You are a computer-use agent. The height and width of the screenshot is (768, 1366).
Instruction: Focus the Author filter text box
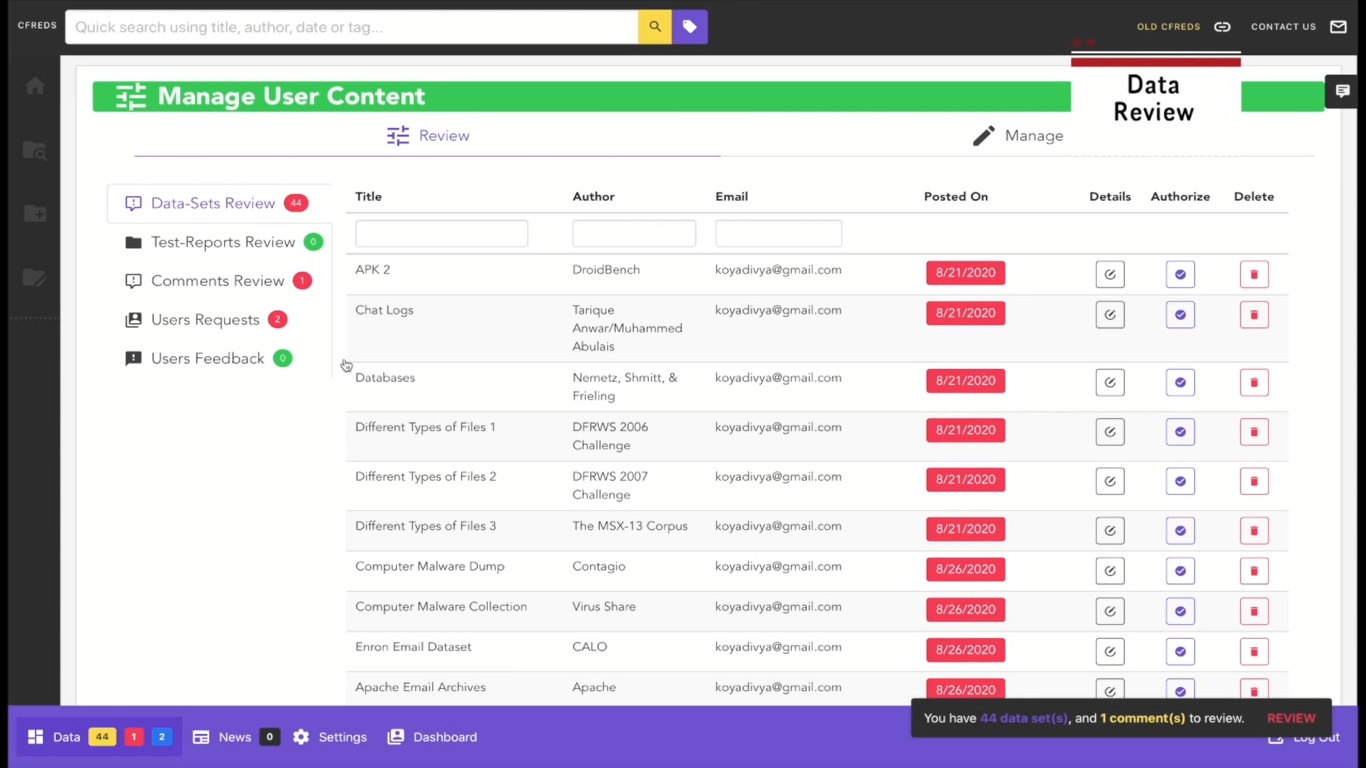click(x=633, y=234)
